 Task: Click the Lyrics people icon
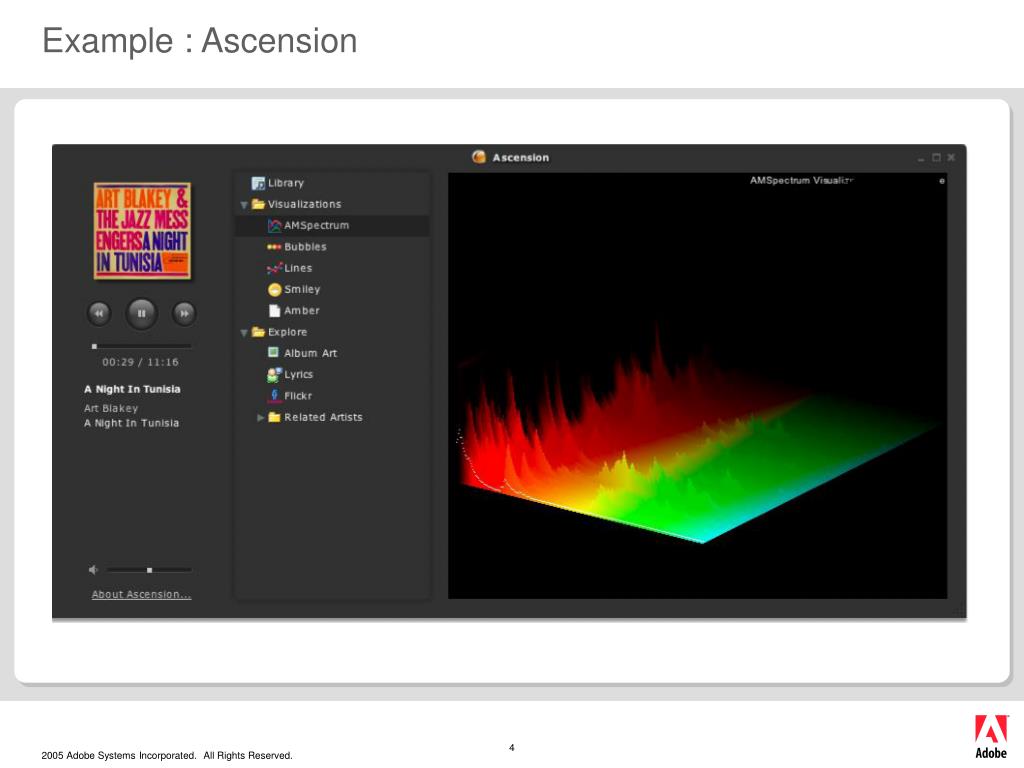point(274,375)
